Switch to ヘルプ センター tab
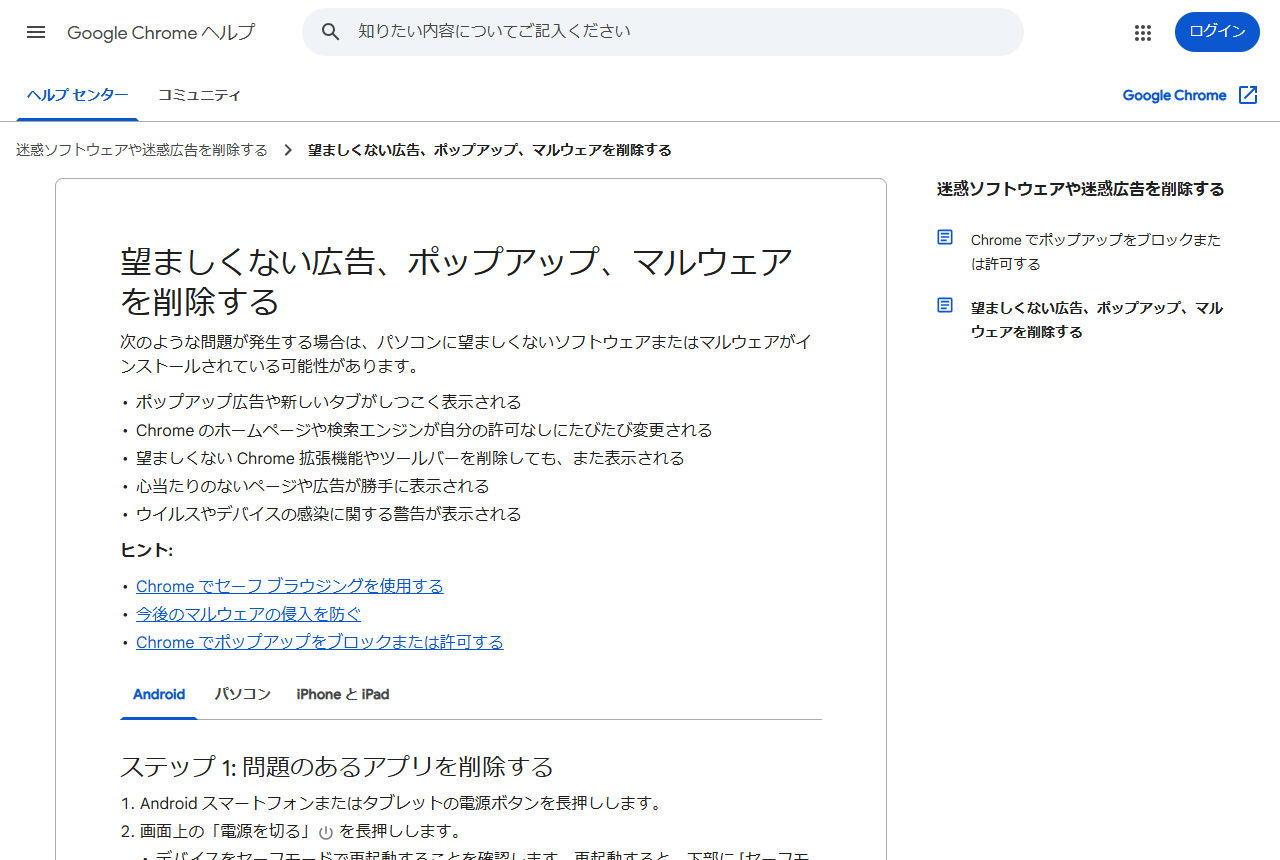 [x=77, y=95]
